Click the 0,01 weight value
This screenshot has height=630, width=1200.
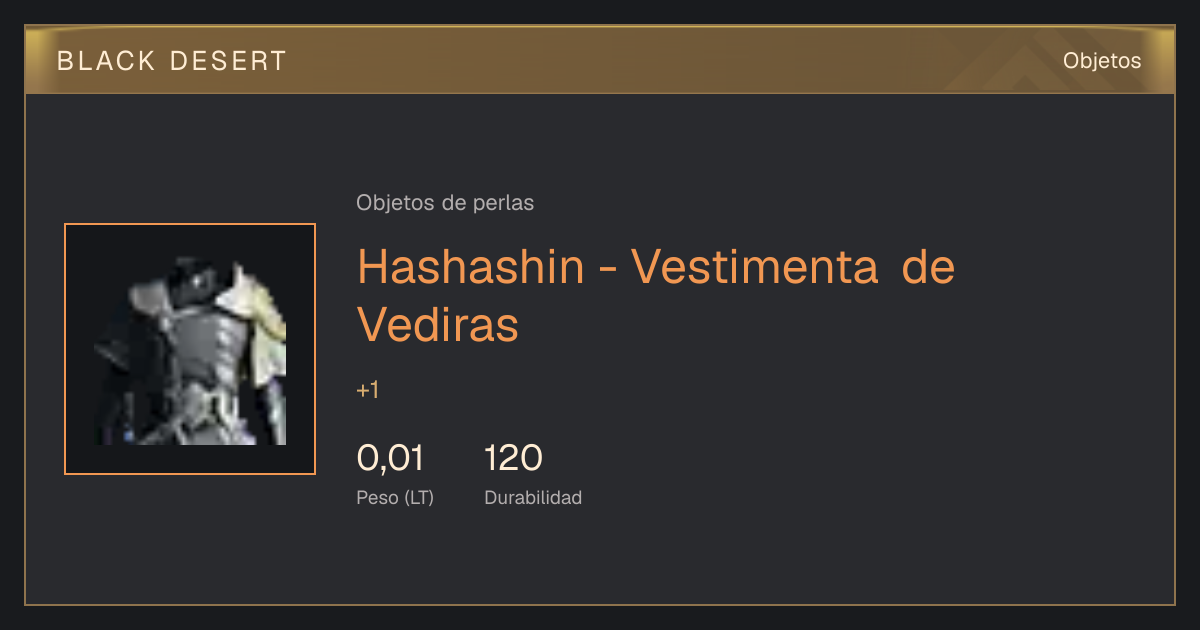click(390, 459)
